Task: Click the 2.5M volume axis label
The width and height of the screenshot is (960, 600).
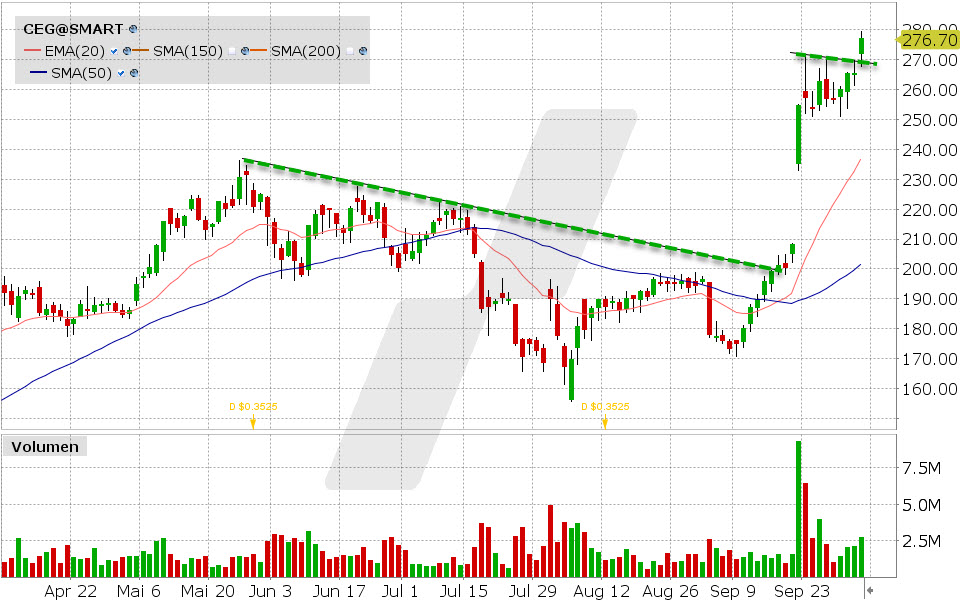Action: coord(921,541)
